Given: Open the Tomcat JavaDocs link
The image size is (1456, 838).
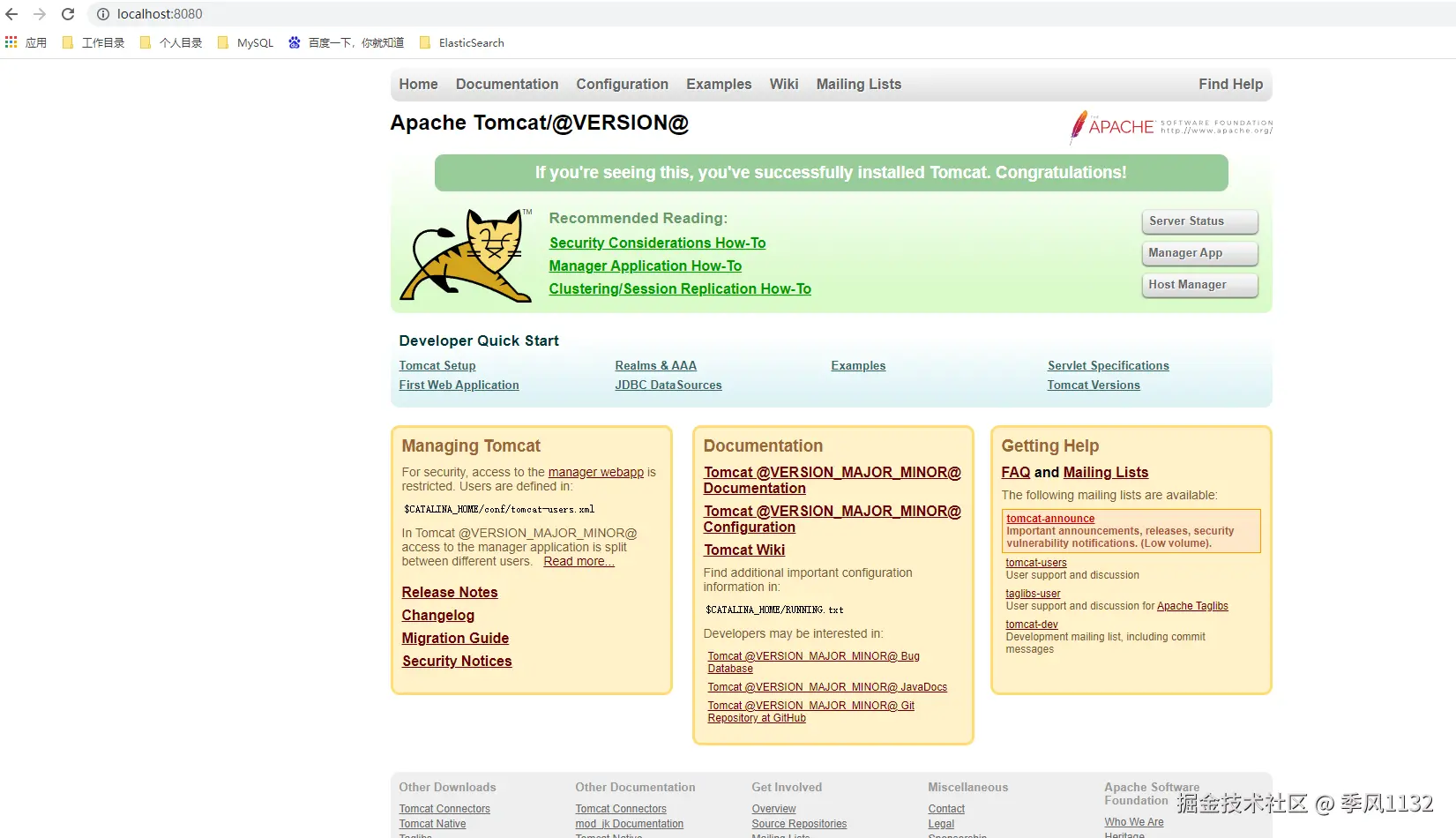Looking at the screenshot, I should (x=827, y=688).
